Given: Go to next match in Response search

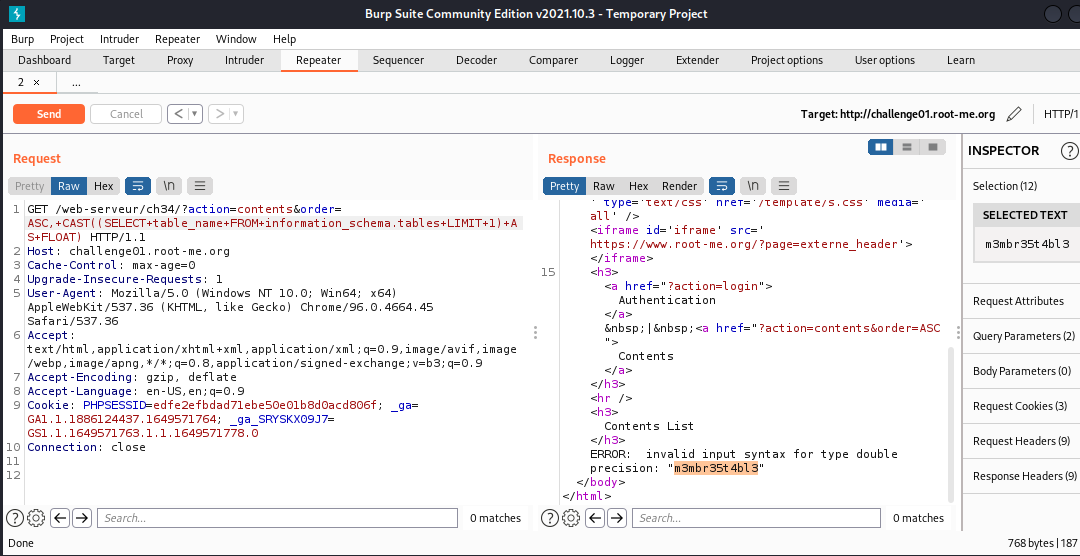Looking at the screenshot, I should point(616,517).
